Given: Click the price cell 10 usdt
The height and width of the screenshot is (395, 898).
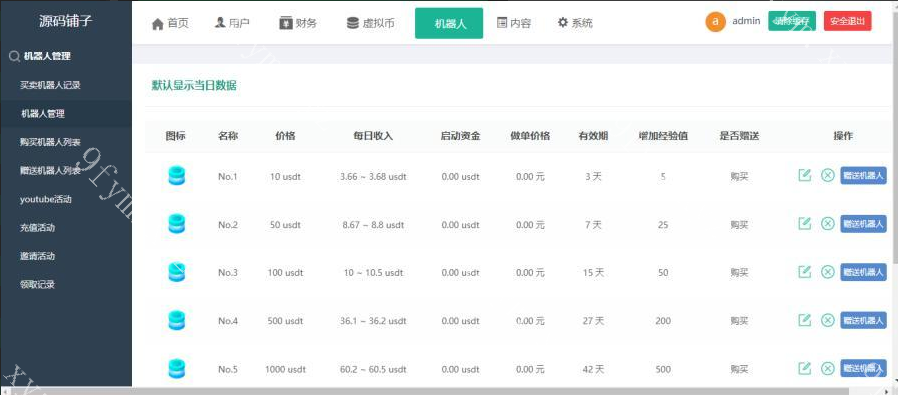Looking at the screenshot, I should pos(285,177).
